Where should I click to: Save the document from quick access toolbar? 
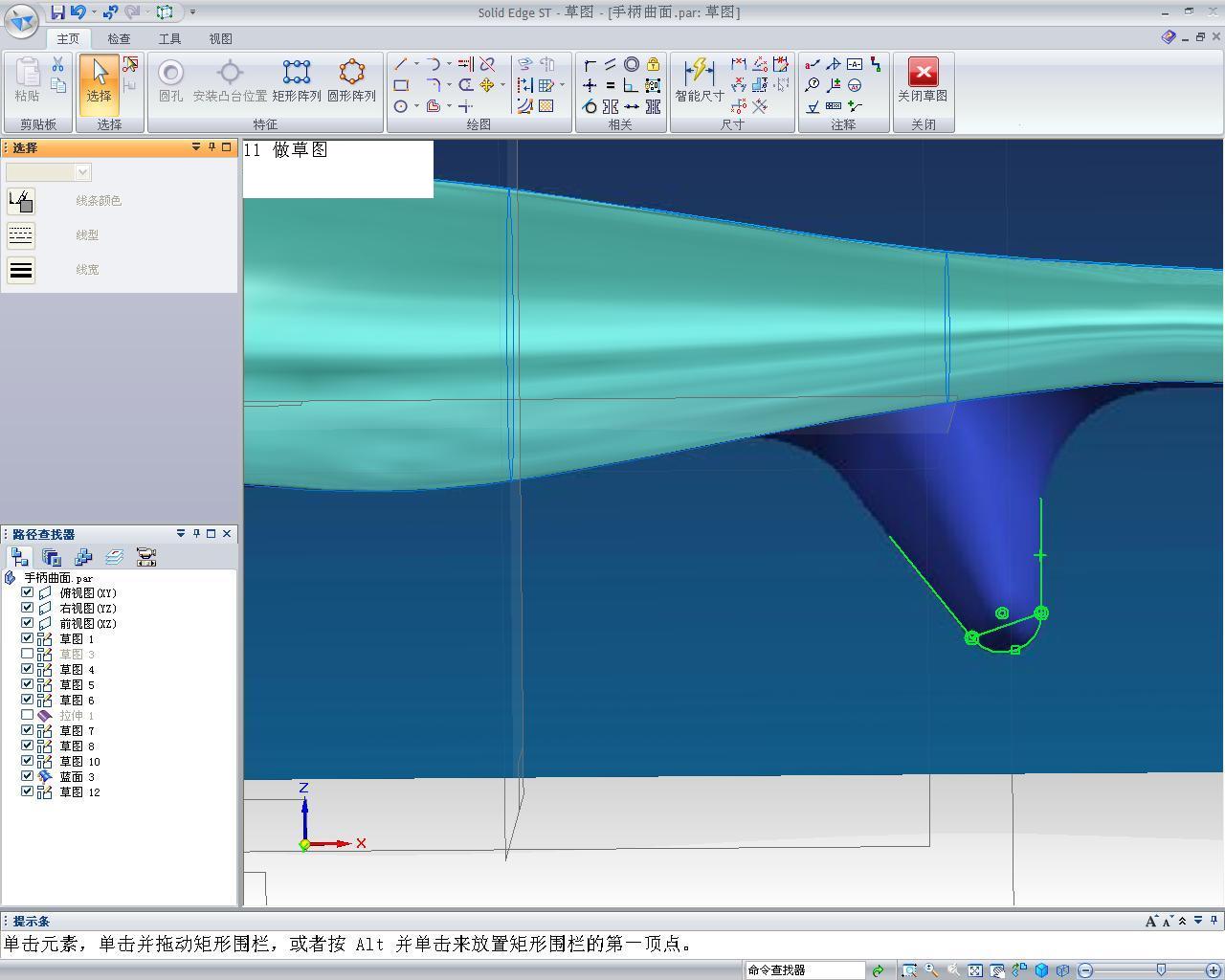tap(58, 12)
